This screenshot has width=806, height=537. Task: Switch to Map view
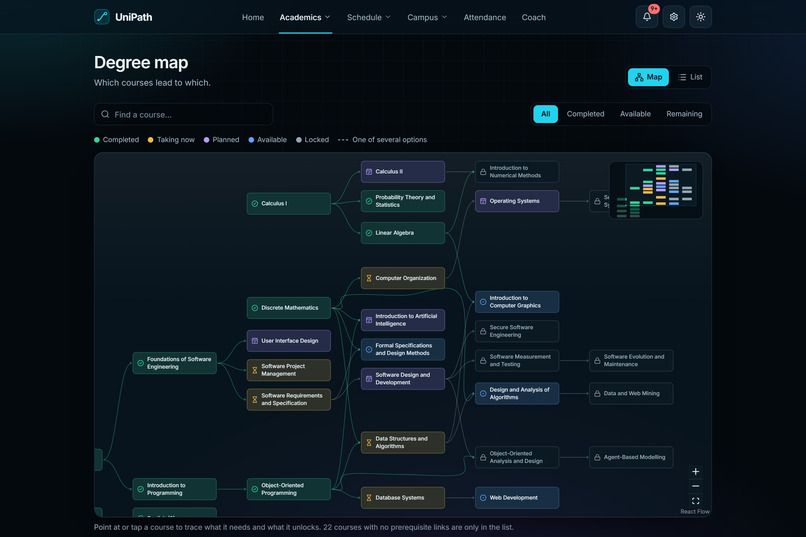pos(648,77)
